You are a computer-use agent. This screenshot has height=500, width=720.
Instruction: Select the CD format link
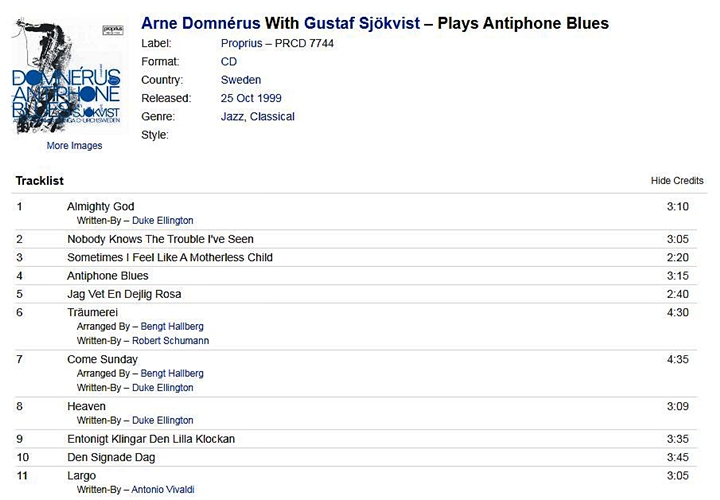(229, 62)
